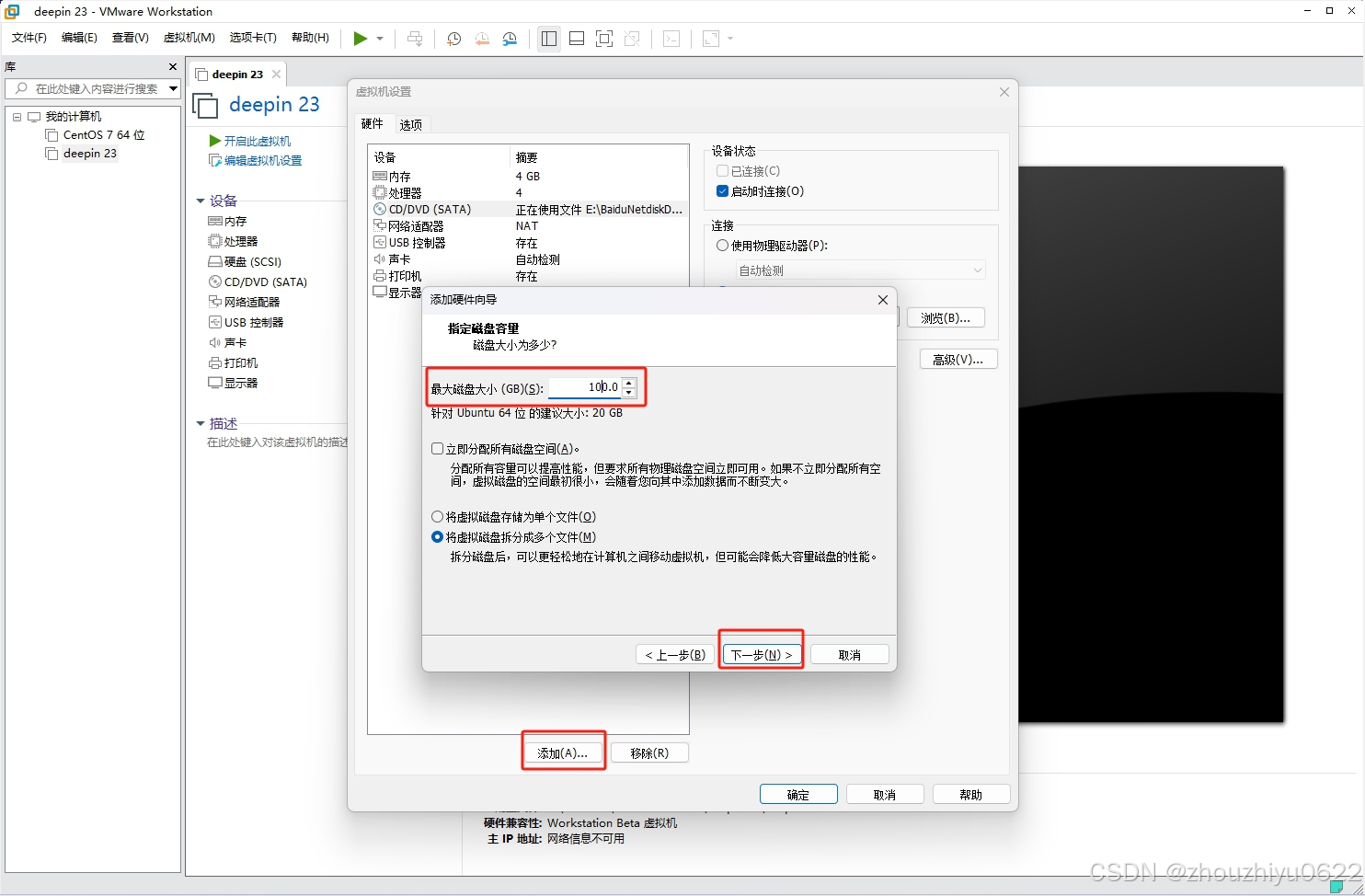
Task: Increase disk size with up spinner arrow
Action: pos(629,382)
